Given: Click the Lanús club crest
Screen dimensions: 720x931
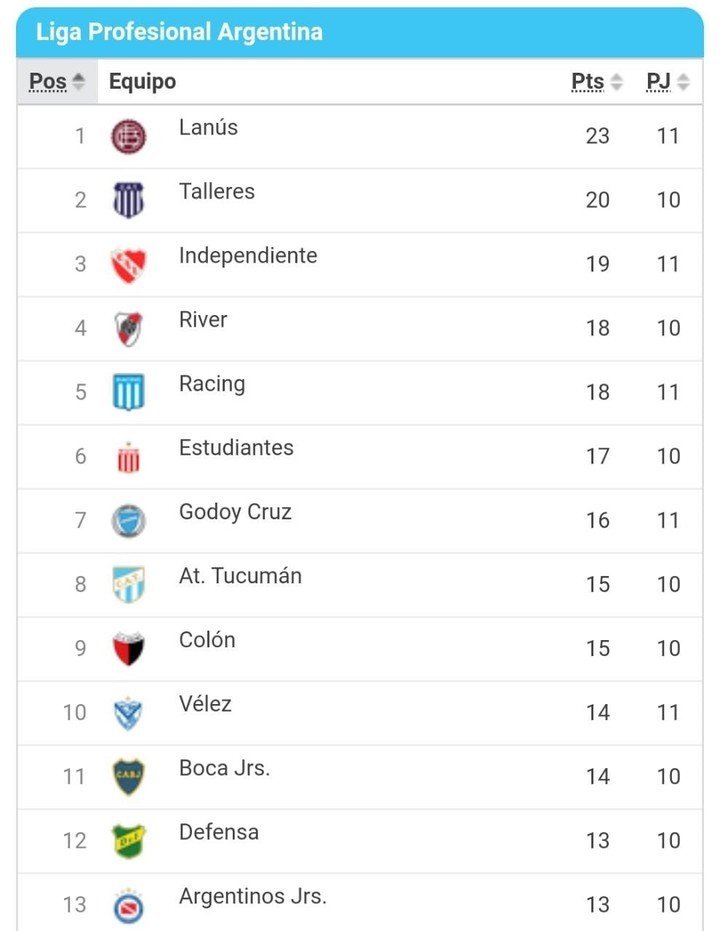Looking at the screenshot, I should pos(128,136).
